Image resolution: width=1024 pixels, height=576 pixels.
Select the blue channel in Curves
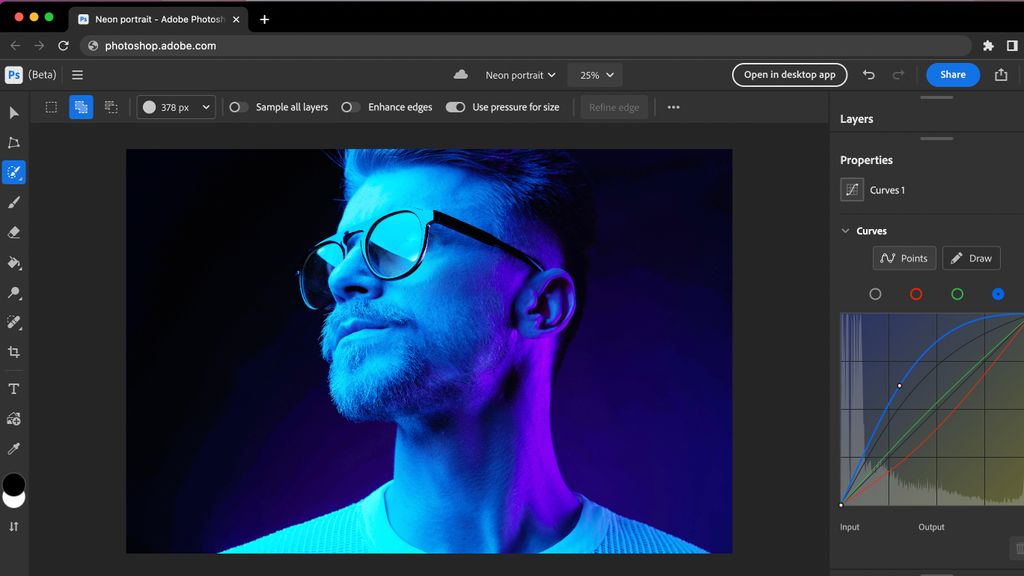pos(997,293)
